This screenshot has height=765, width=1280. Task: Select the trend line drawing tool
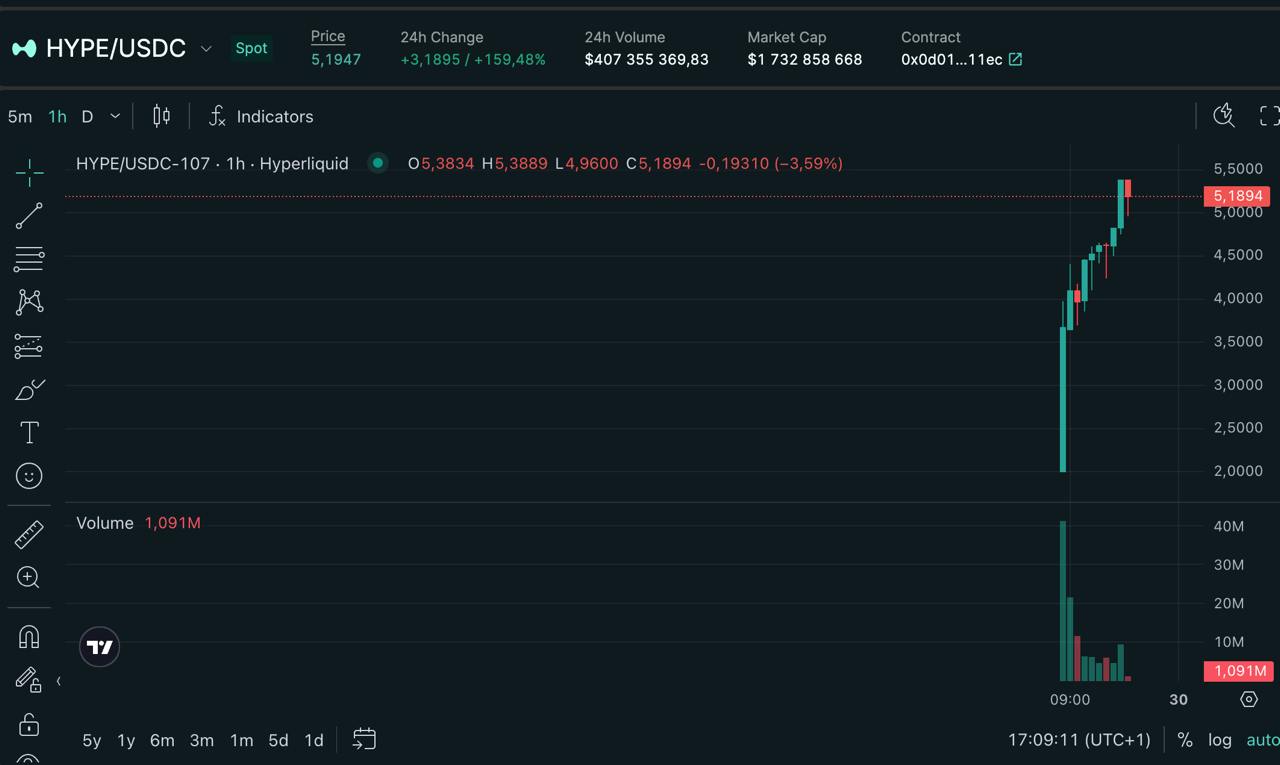coord(29,216)
